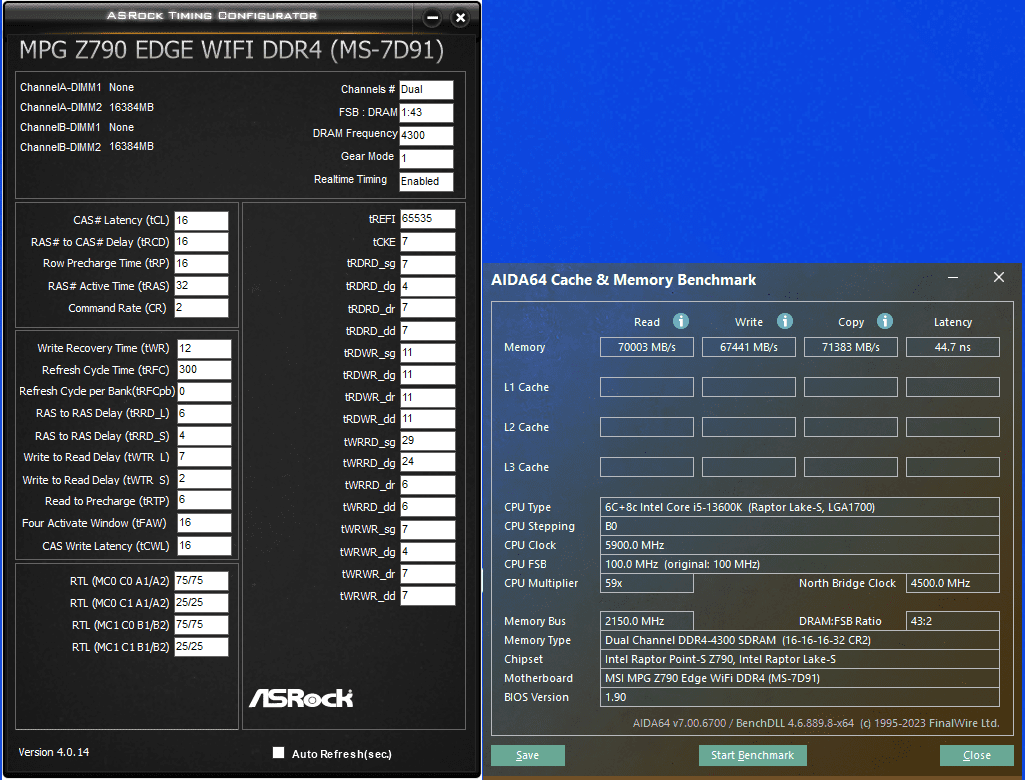This screenshot has width=1025, height=780.
Task: Click the tRDWR_sg value field
Action: (x=428, y=353)
